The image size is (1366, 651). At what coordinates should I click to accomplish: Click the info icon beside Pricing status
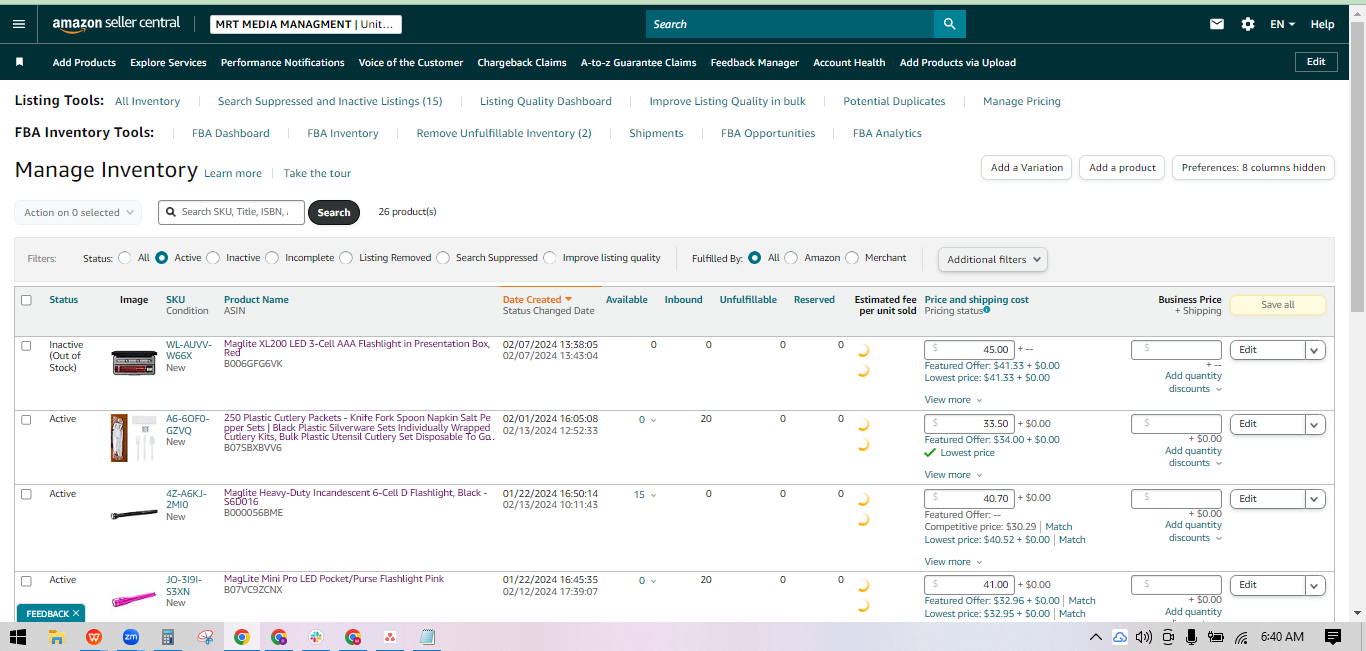click(987, 310)
